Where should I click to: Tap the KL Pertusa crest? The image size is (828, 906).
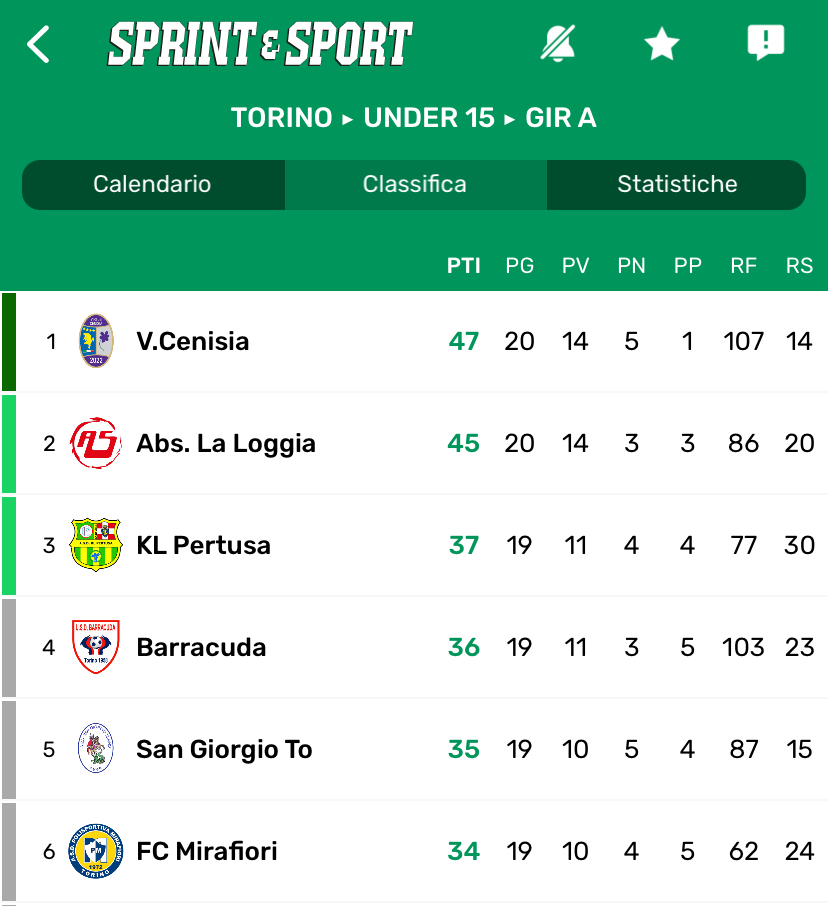(x=96, y=545)
